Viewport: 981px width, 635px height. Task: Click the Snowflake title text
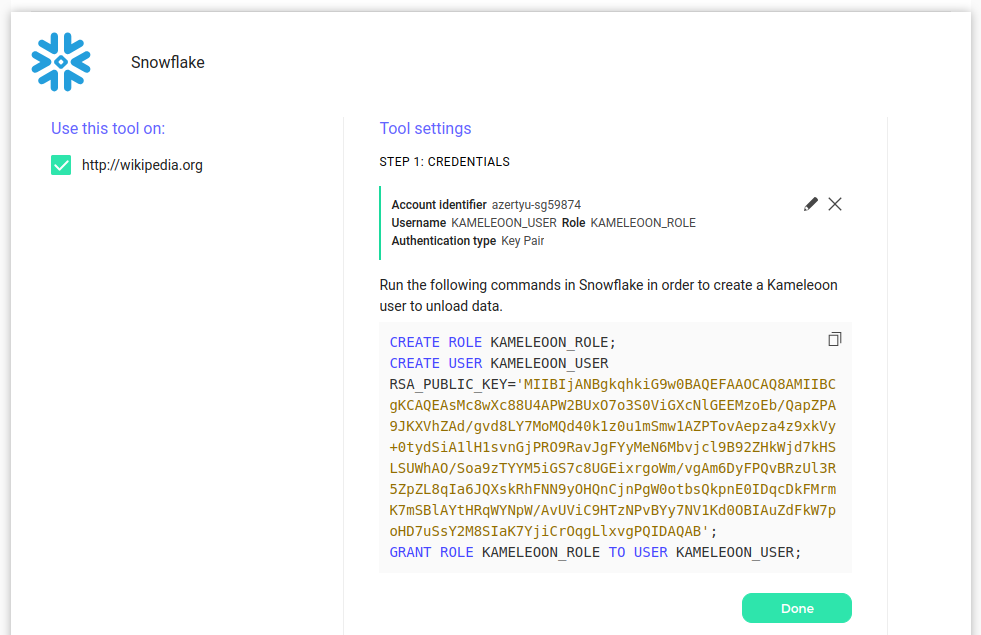(167, 62)
